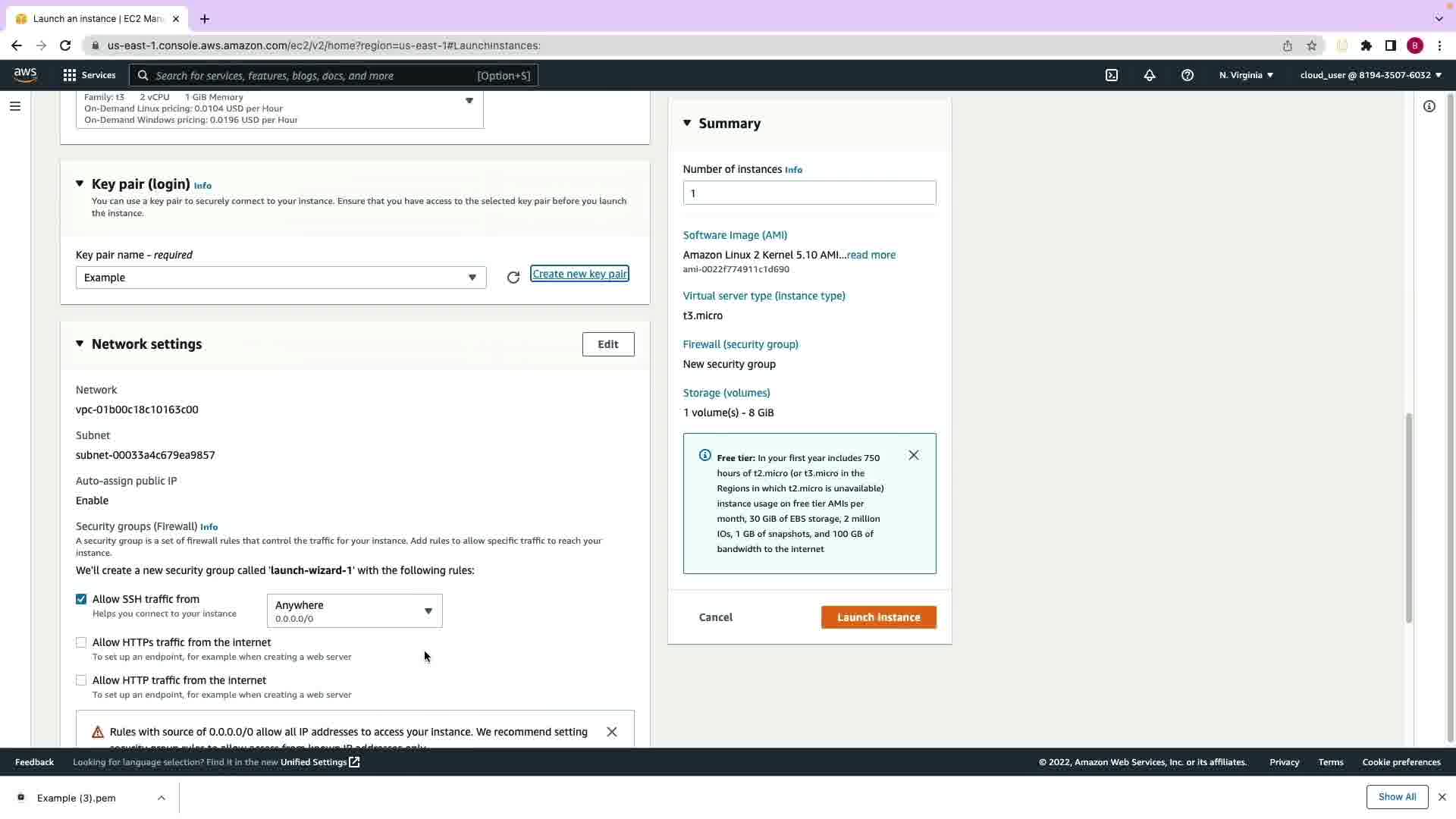Uncheck Allow SSH traffic from

81,599
